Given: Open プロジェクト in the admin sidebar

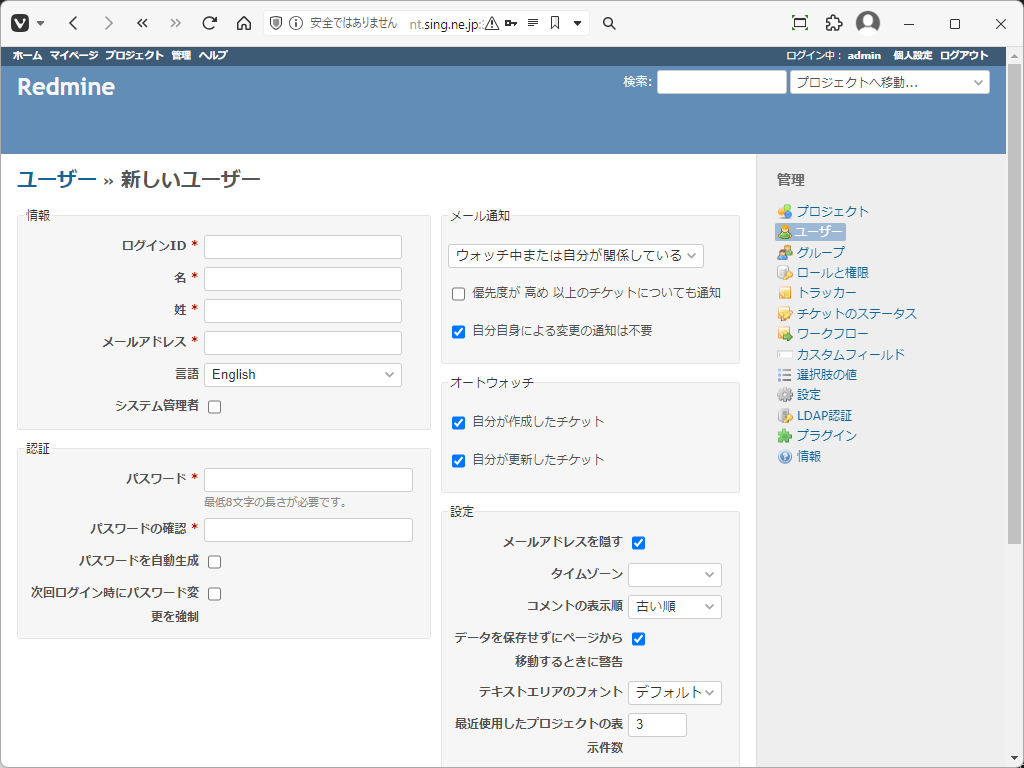Looking at the screenshot, I should coord(832,212).
